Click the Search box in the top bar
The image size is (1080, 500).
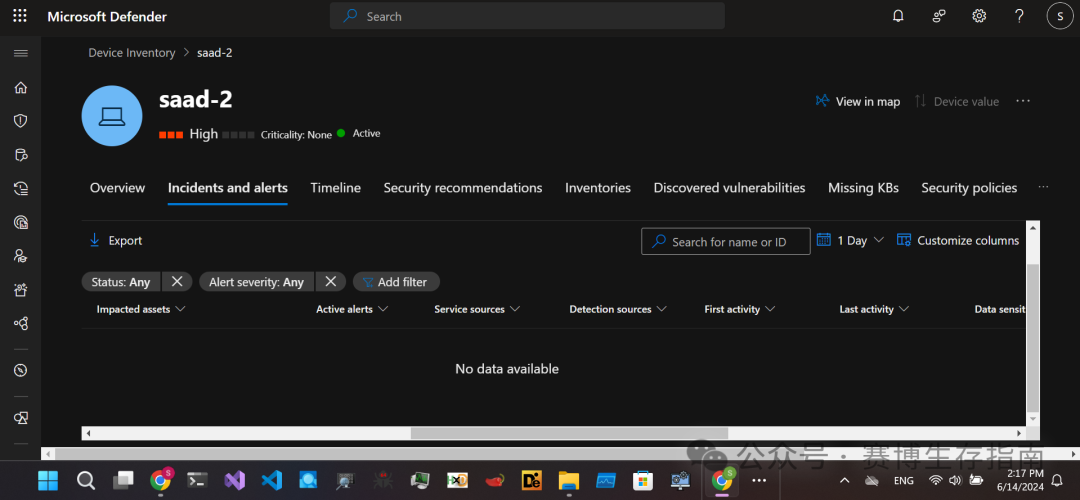(x=527, y=16)
